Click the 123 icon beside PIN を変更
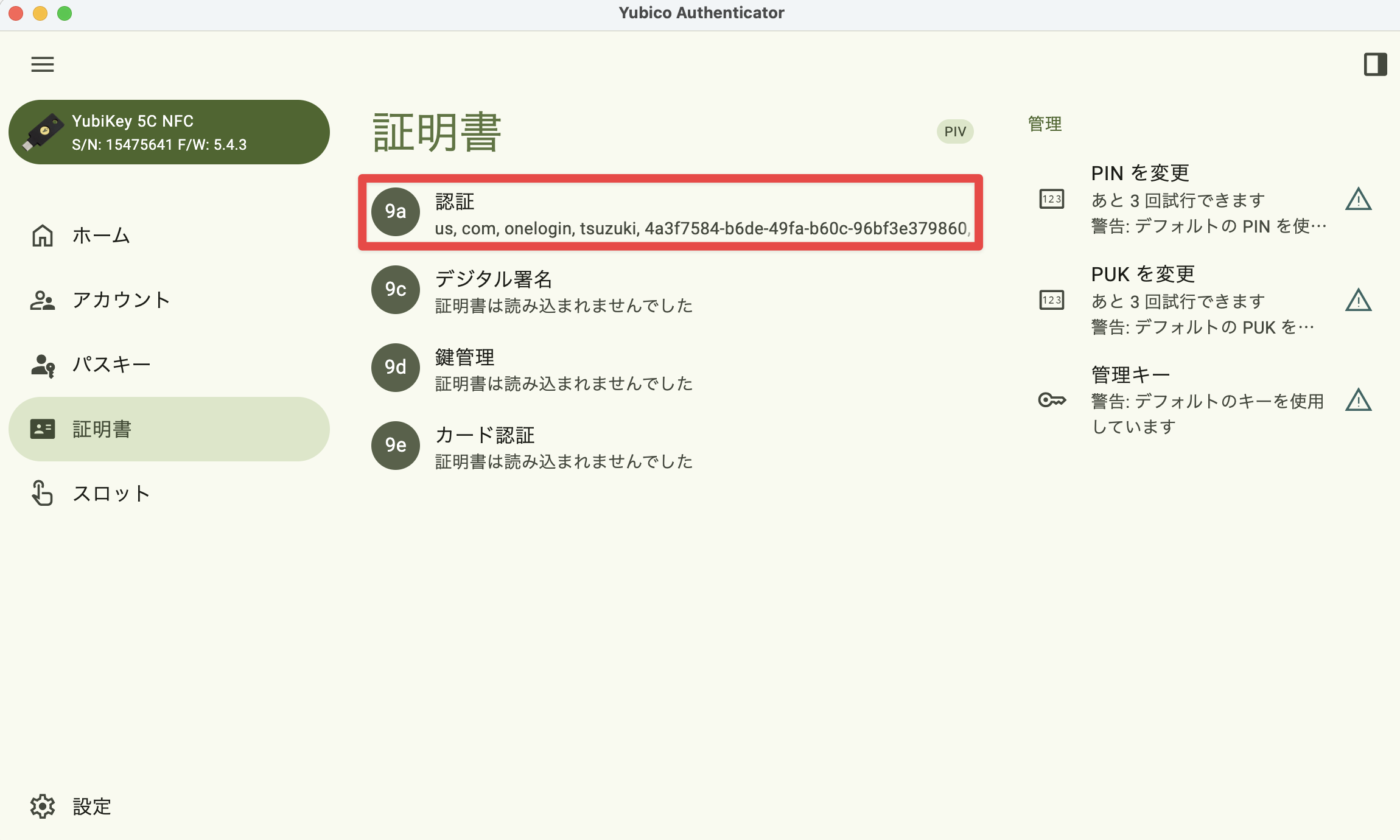Screen dimensions: 1400x840 tap(1051, 199)
